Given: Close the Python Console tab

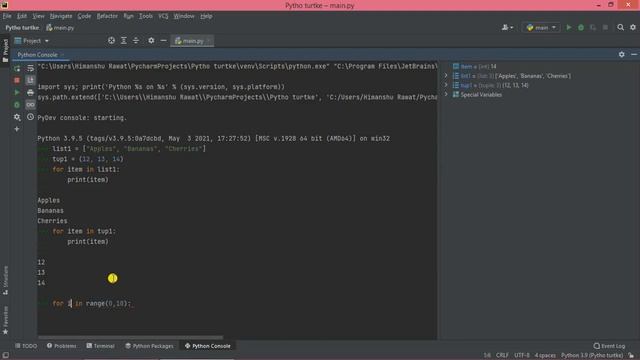Looking at the screenshot, I should tap(62, 55).
